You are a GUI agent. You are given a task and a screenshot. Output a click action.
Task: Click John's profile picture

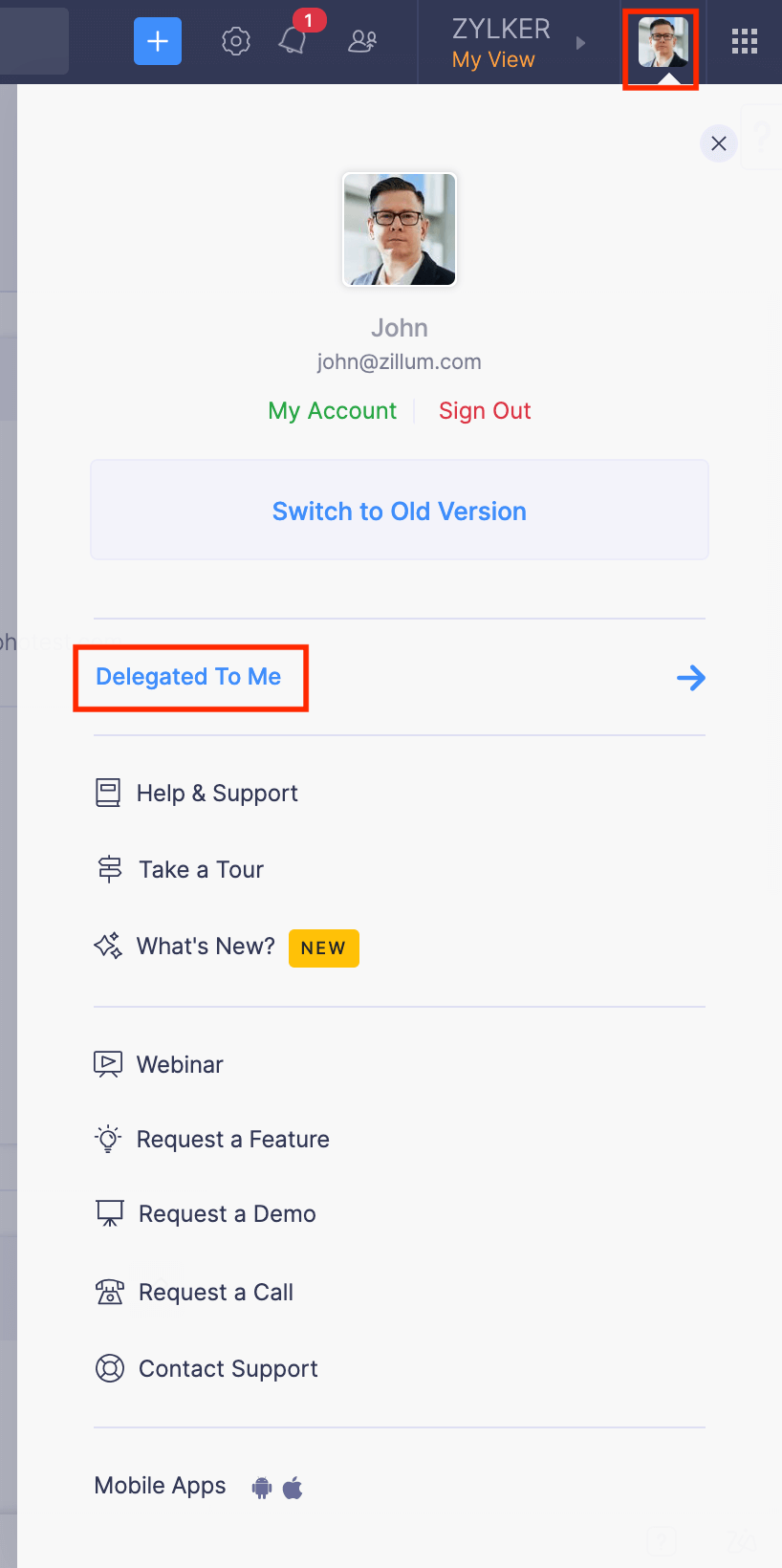(x=399, y=229)
